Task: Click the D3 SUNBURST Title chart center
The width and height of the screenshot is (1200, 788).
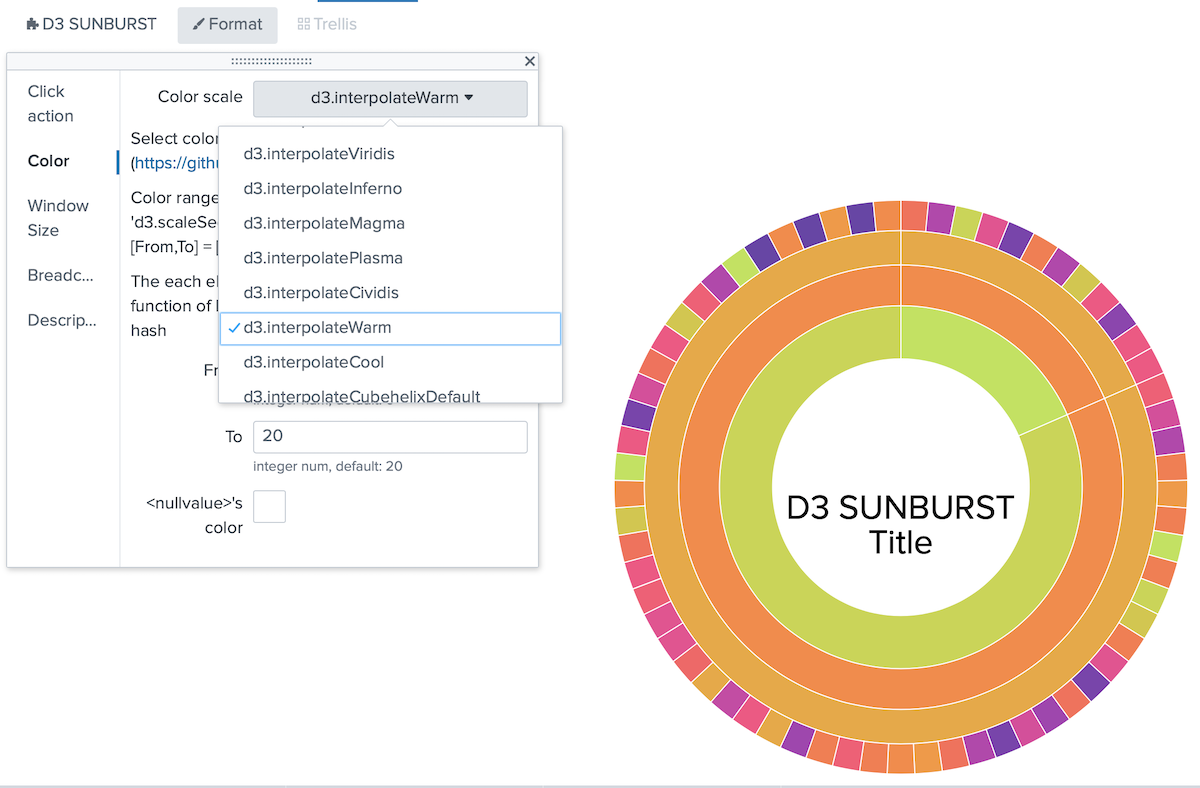Action: click(899, 524)
